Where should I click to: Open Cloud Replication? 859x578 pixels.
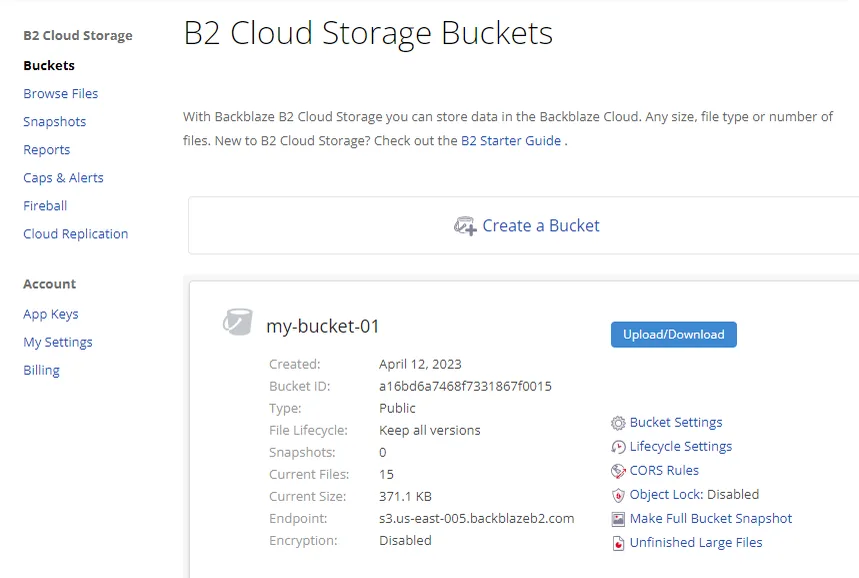tap(76, 234)
